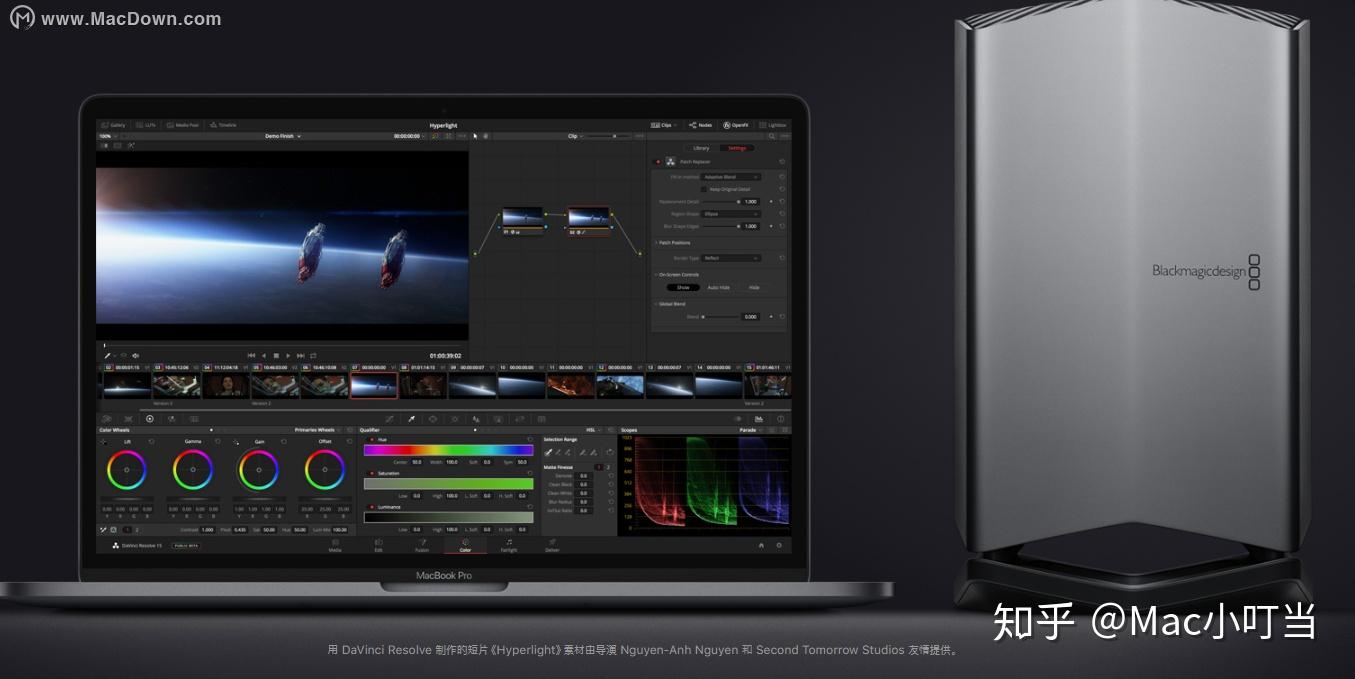Open the Blur palette
This screenshot has height=679, width=1355.
[x=476, y=419]
